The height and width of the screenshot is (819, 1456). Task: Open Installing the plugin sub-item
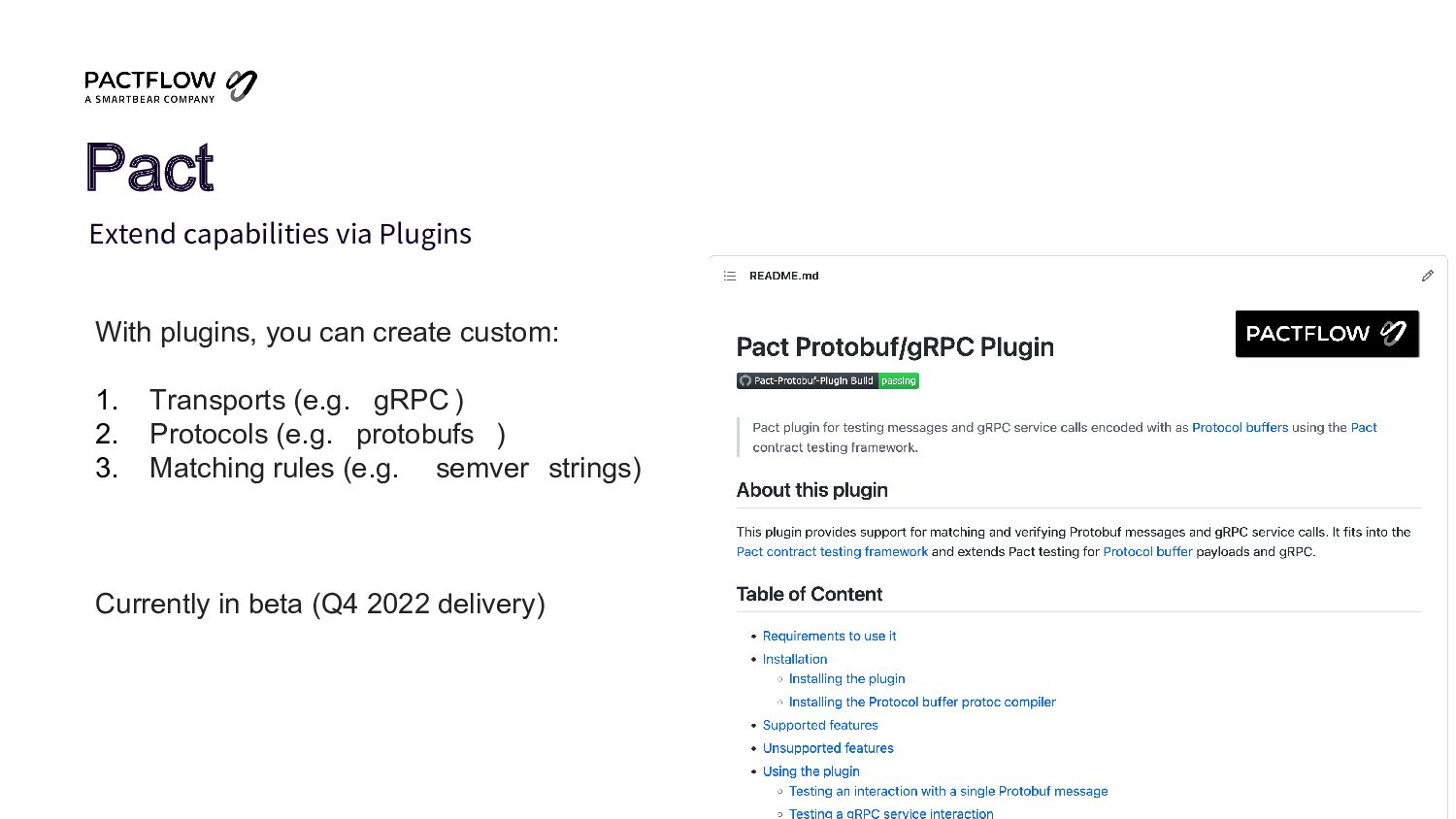pyautogui.click(x=846, y=679)
